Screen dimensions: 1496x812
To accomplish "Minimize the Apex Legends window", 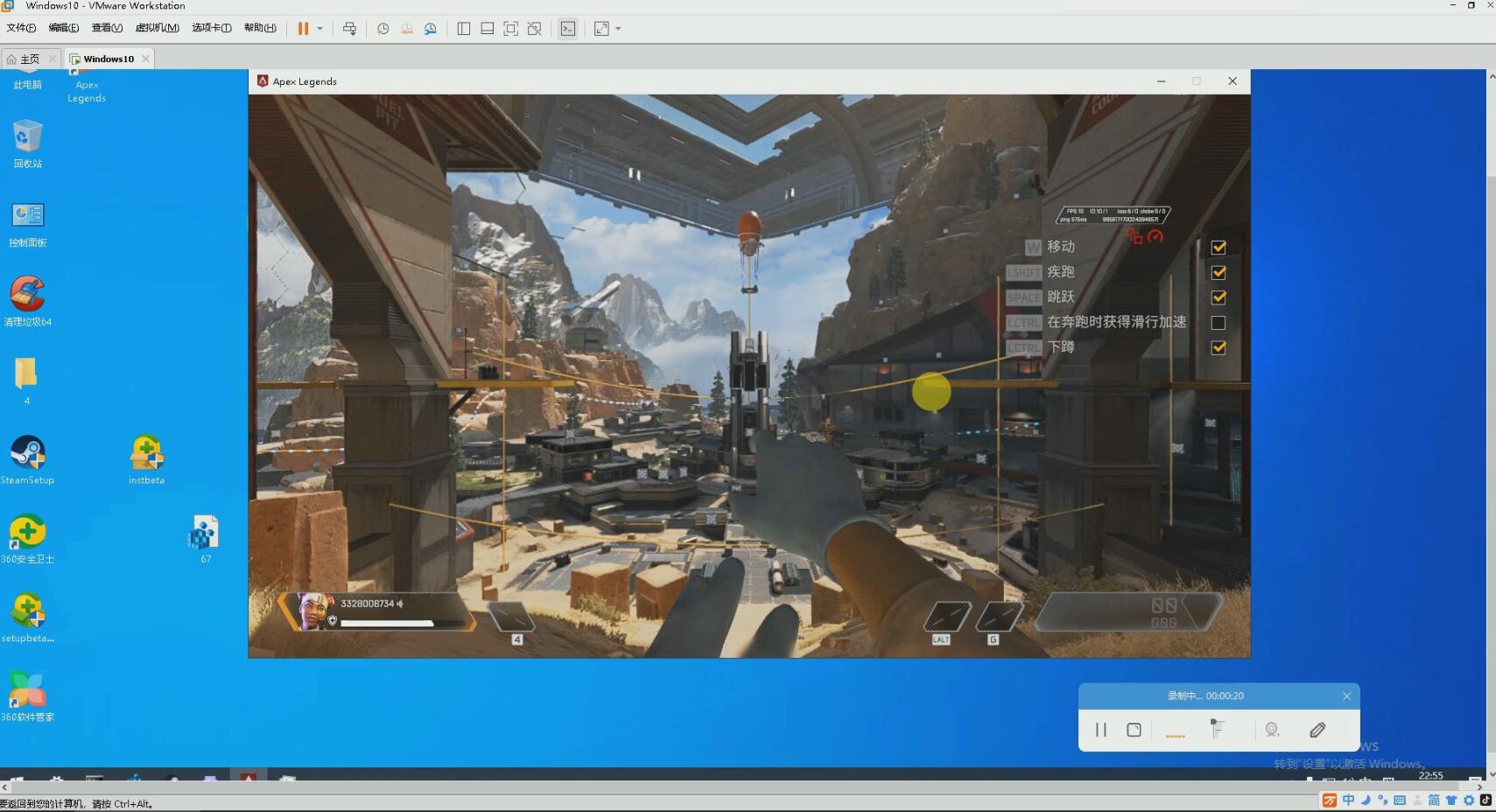I will point(1161,81).
